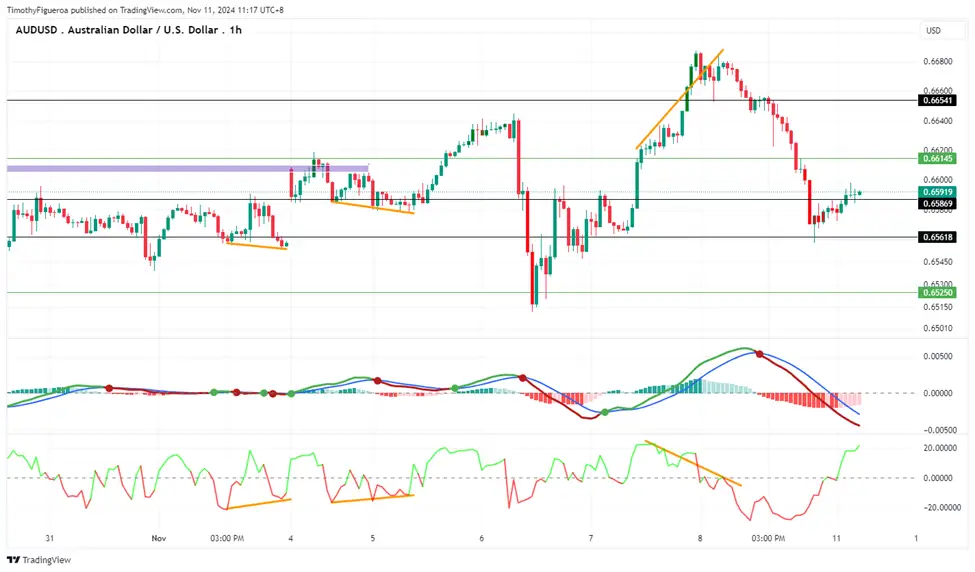Click the 8 date label on time axis
975x572 pixels.
point(700,538)
